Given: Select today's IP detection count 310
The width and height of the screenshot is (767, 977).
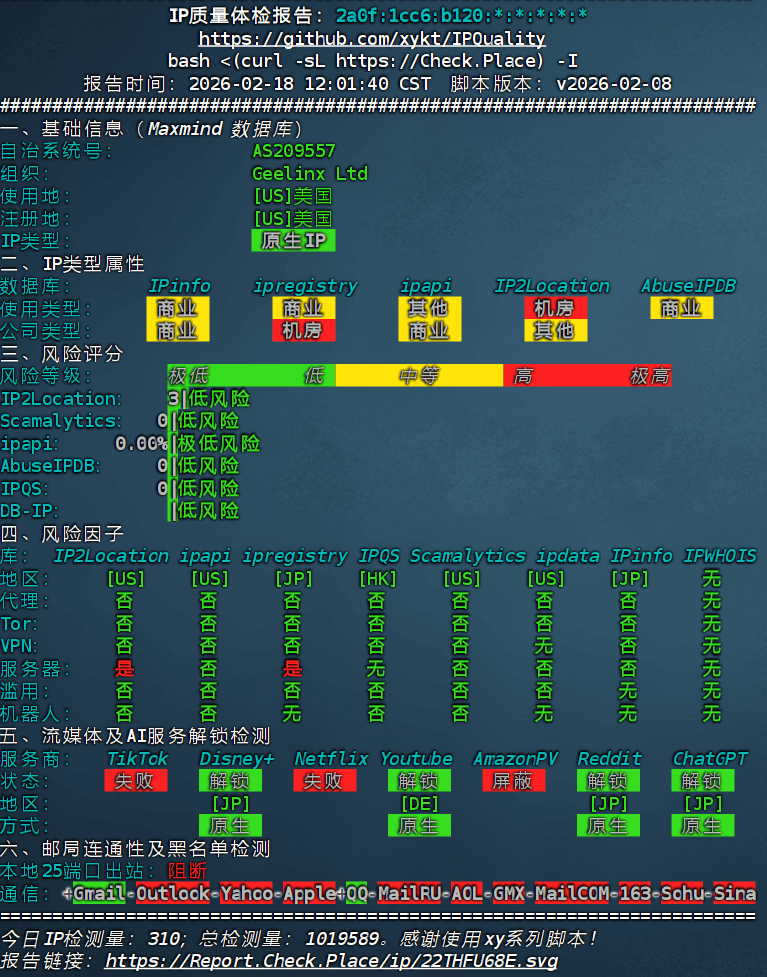Looking at the screenshot, I should click(163, 938).
